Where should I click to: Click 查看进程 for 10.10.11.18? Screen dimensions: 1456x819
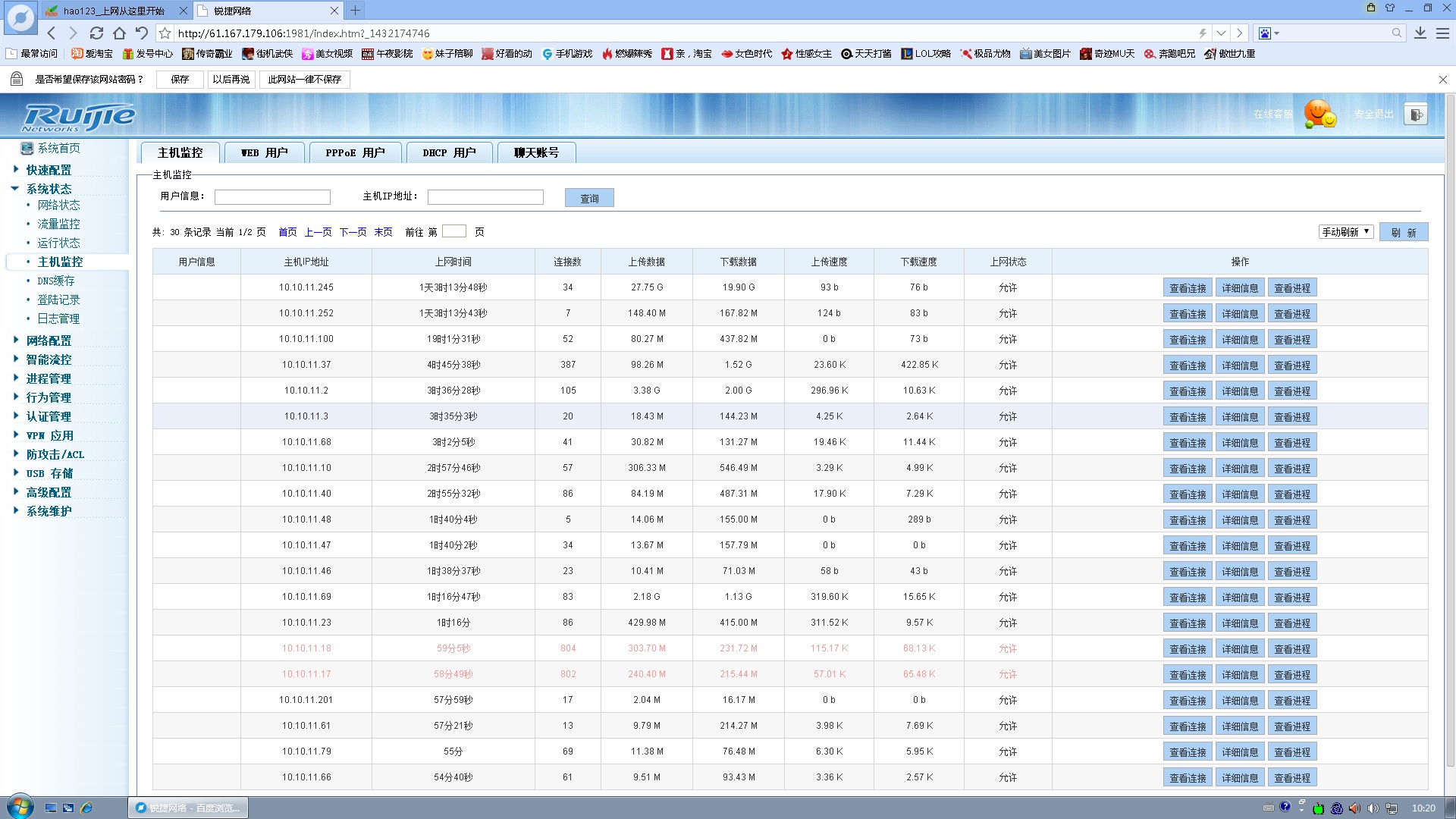tap(1292, 649)
